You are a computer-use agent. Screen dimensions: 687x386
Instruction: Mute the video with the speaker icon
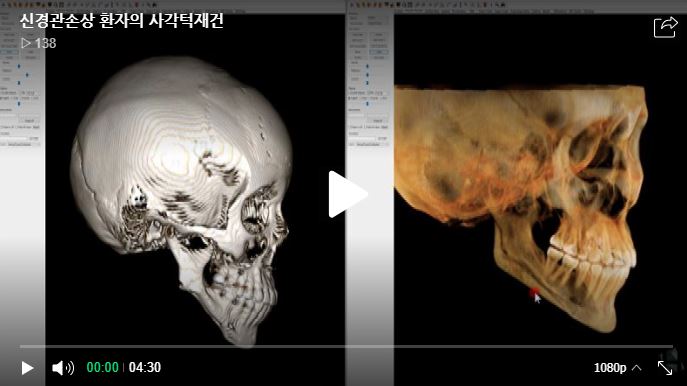pos(63,368)
